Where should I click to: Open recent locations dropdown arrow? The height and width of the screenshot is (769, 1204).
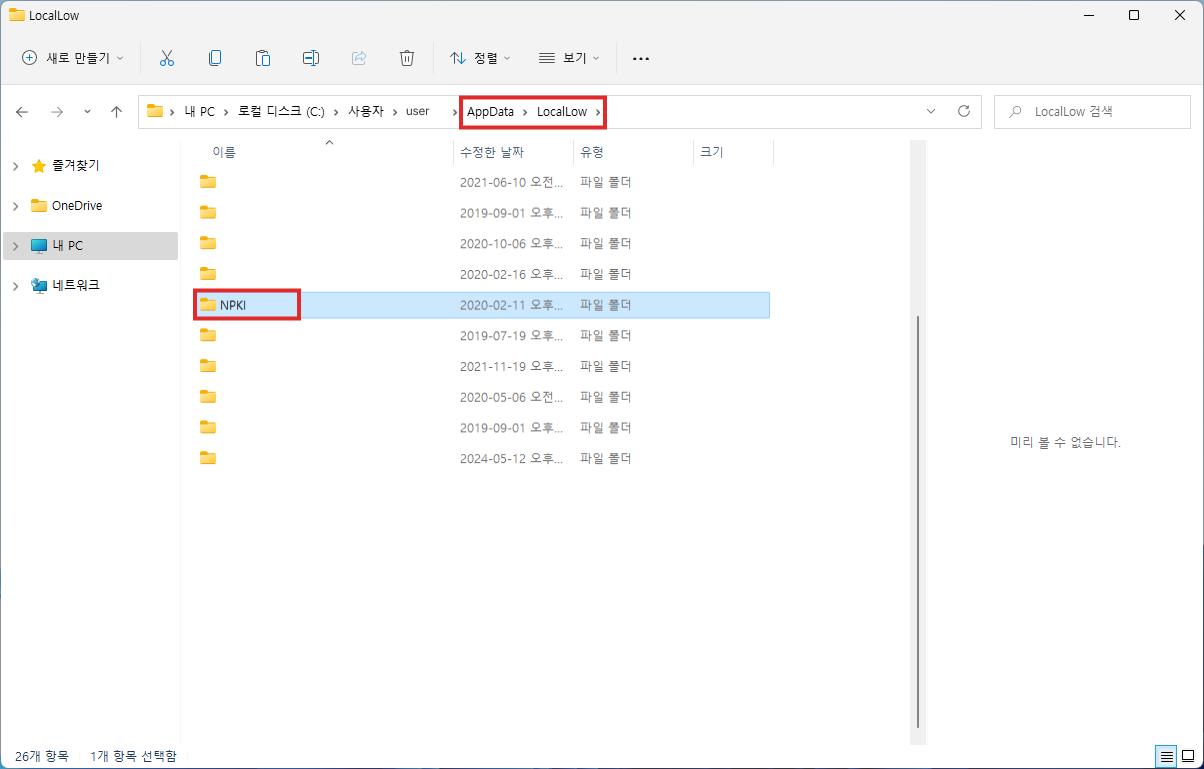[x=87, y=112]
